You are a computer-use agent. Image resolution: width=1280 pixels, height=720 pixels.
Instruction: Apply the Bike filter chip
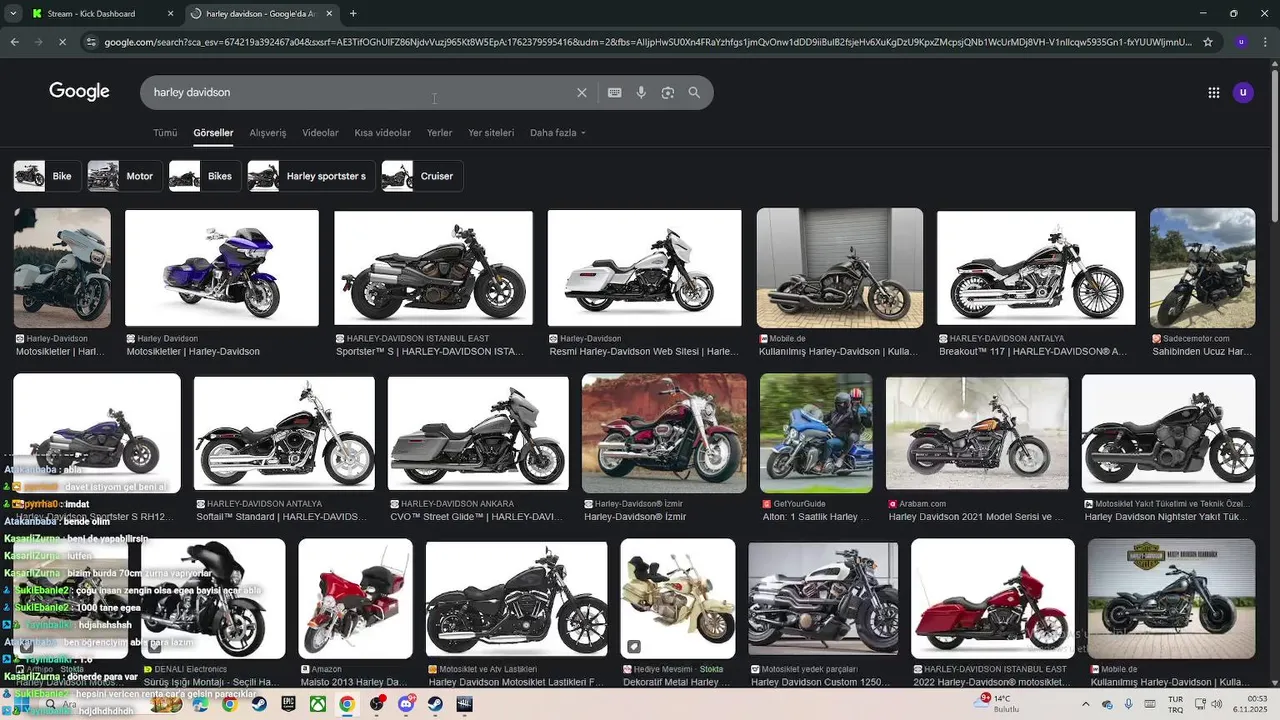click(x=47, y=176)
